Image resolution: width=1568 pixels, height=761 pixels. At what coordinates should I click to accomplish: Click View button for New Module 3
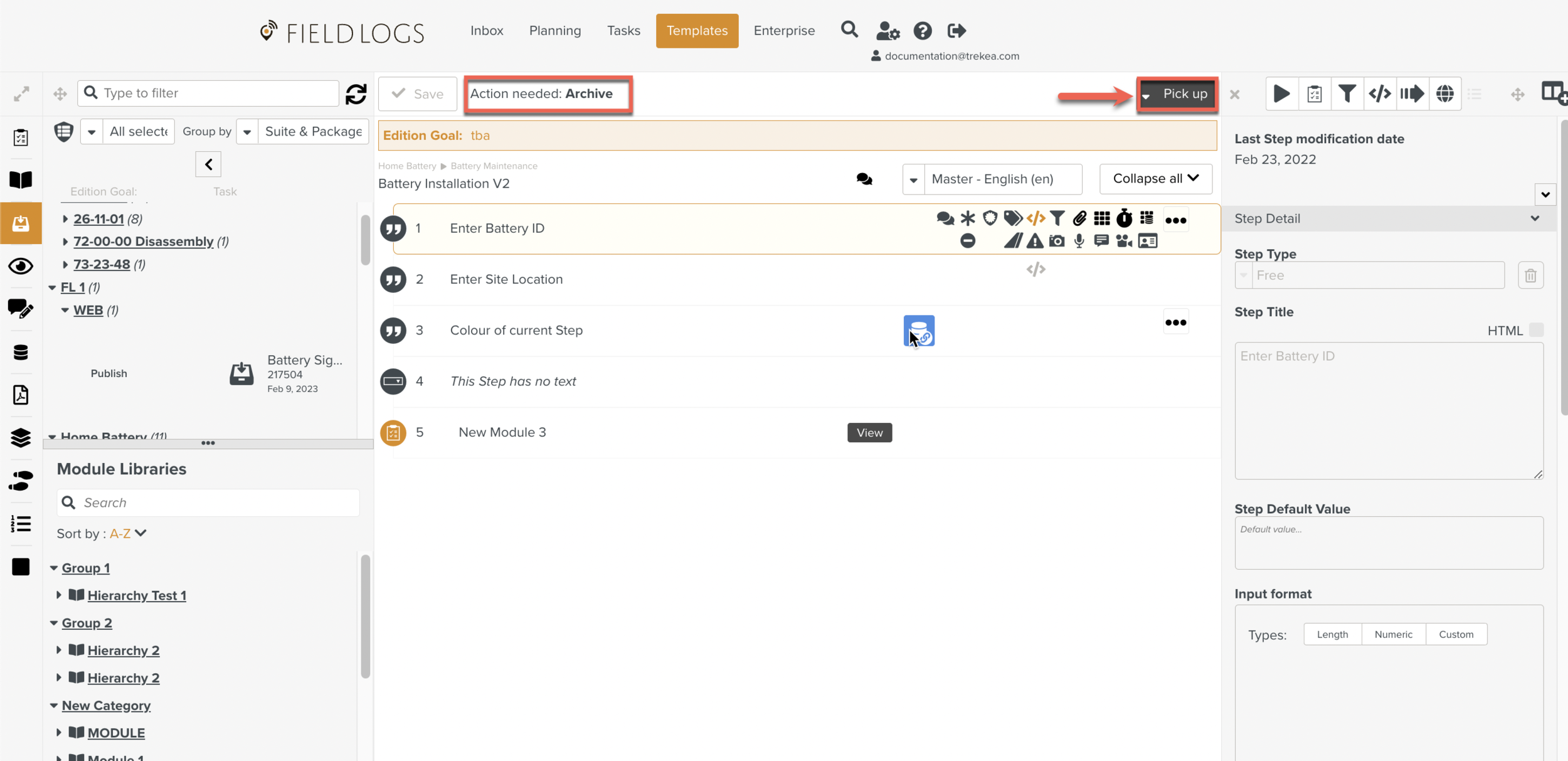pyautogui.click(x=869, y=432)
